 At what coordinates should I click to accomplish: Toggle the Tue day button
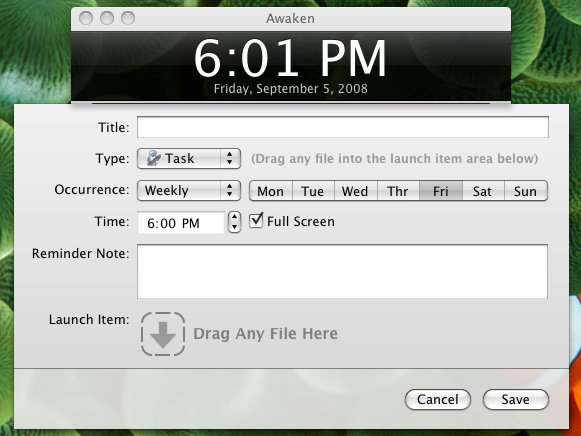click(313, 191)
